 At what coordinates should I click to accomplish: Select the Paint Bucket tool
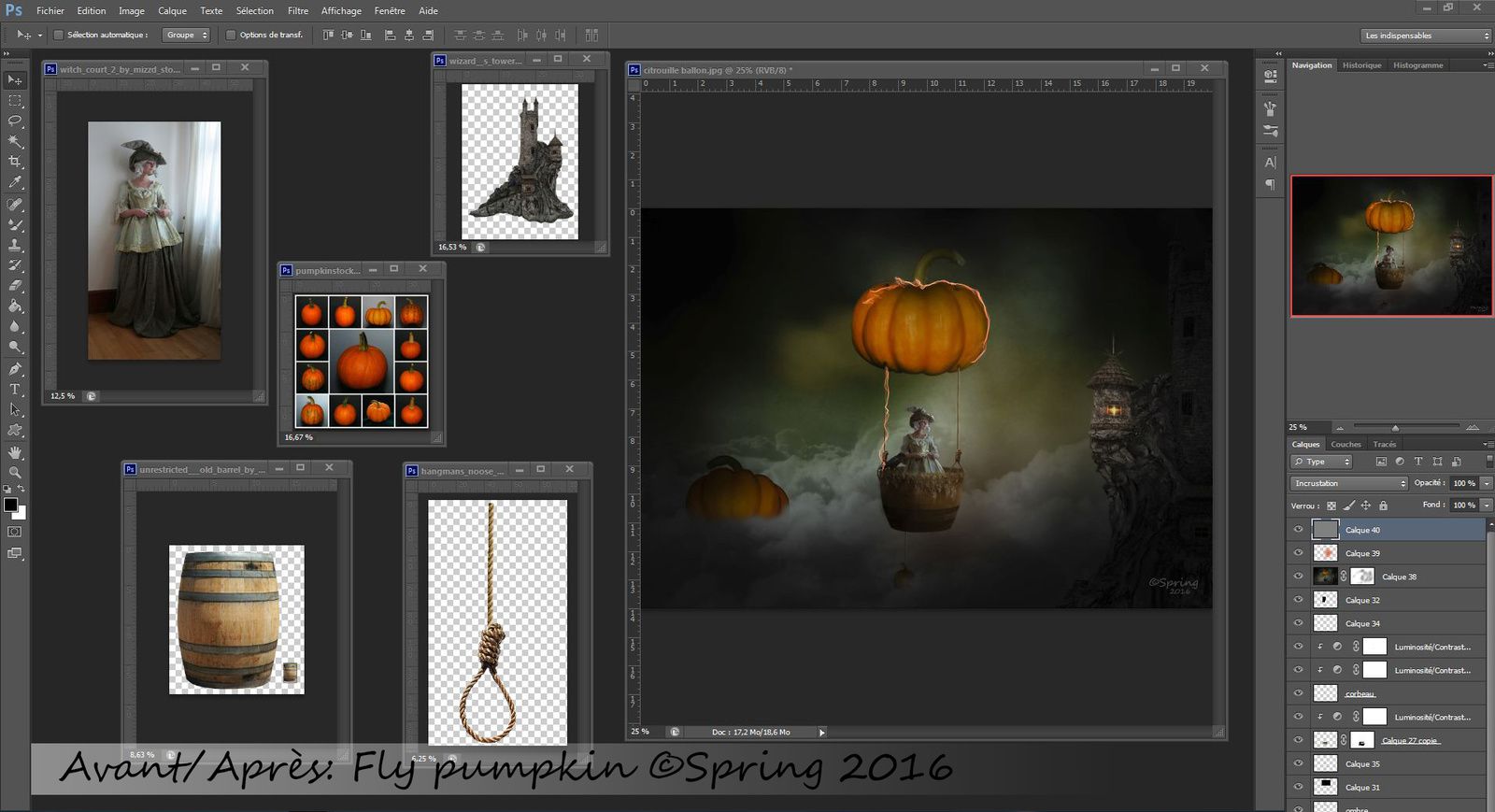15,306
